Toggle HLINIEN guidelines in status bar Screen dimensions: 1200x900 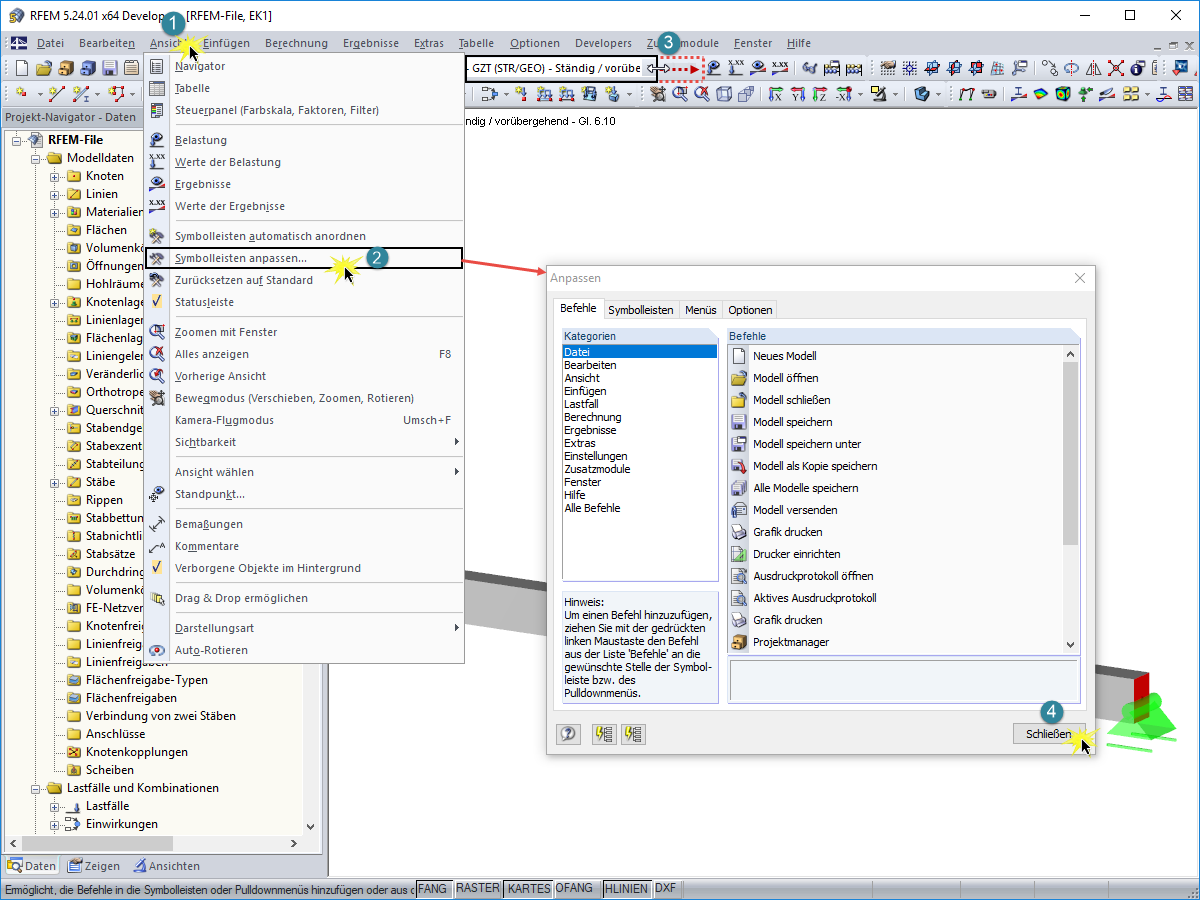click(625, 888)
